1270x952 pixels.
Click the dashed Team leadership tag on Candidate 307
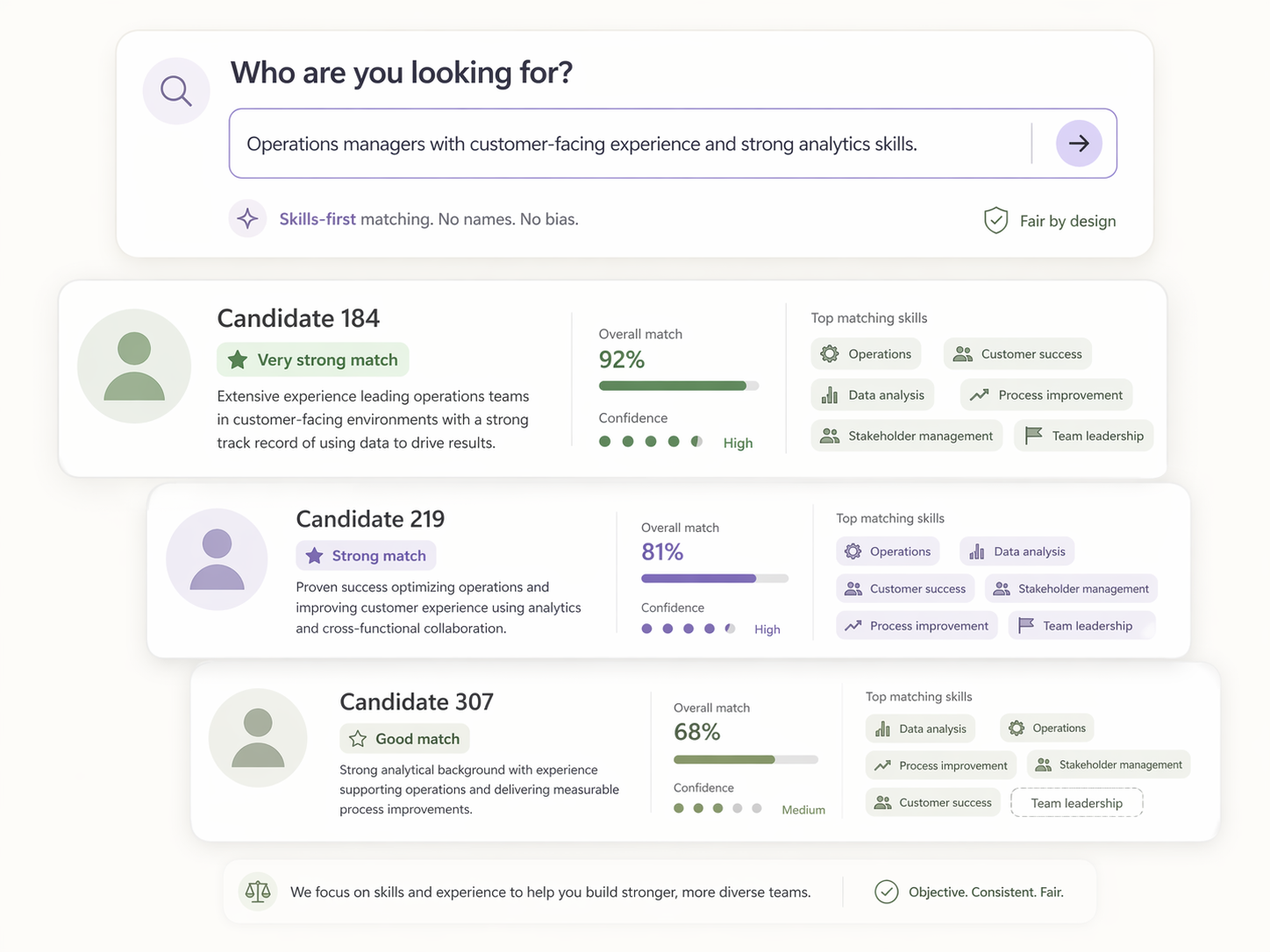point(1077,803)
